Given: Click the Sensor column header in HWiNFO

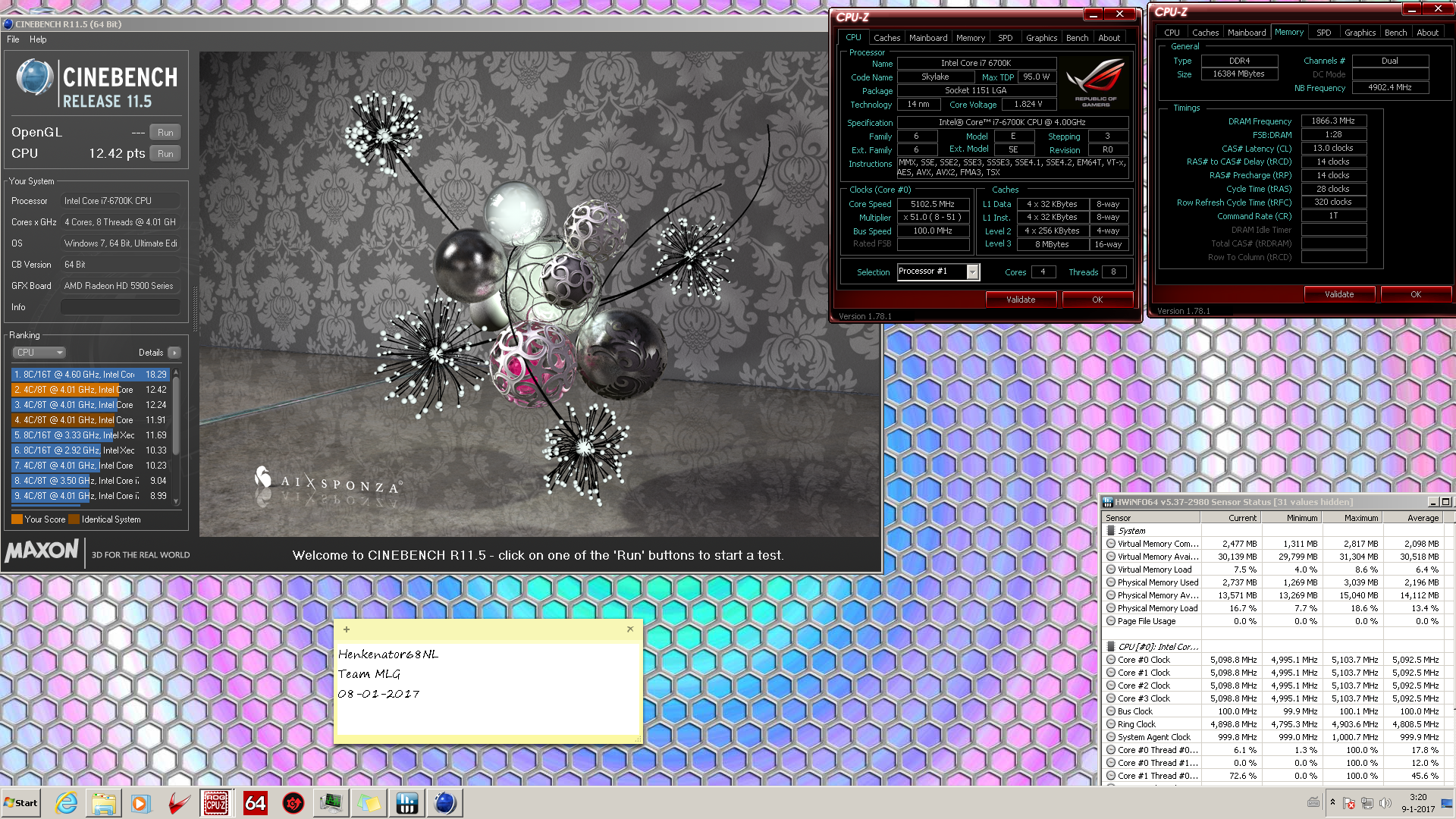Looking at the screenshot, I should (1151, 518).
